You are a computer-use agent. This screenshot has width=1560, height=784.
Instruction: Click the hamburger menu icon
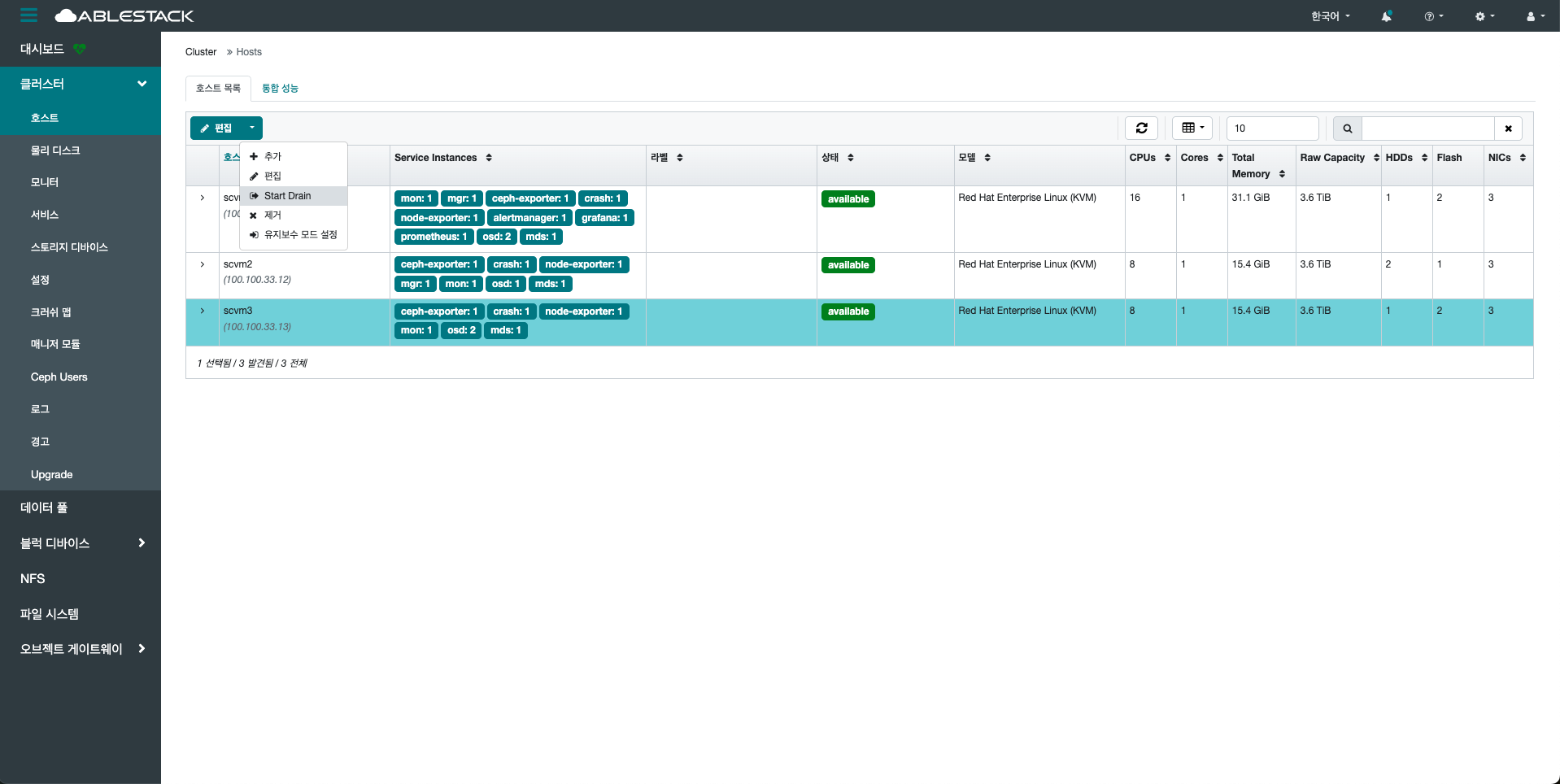click(28, 15)
